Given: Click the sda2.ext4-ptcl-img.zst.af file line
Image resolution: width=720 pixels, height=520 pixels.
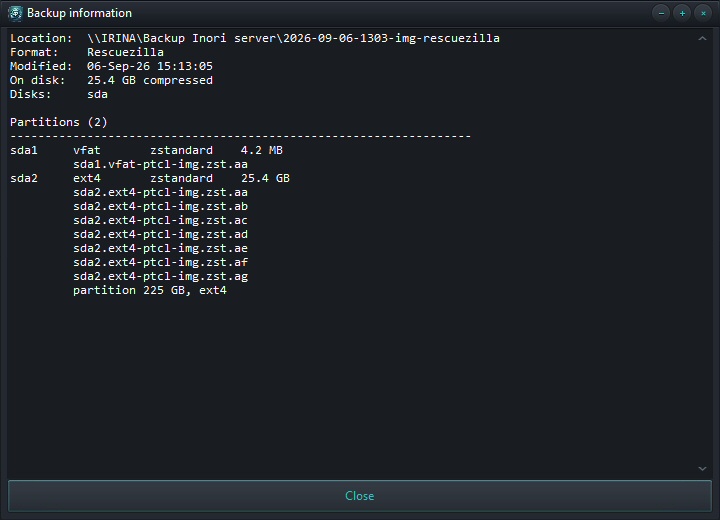Looking at the screenshot, I should (160, 262).
